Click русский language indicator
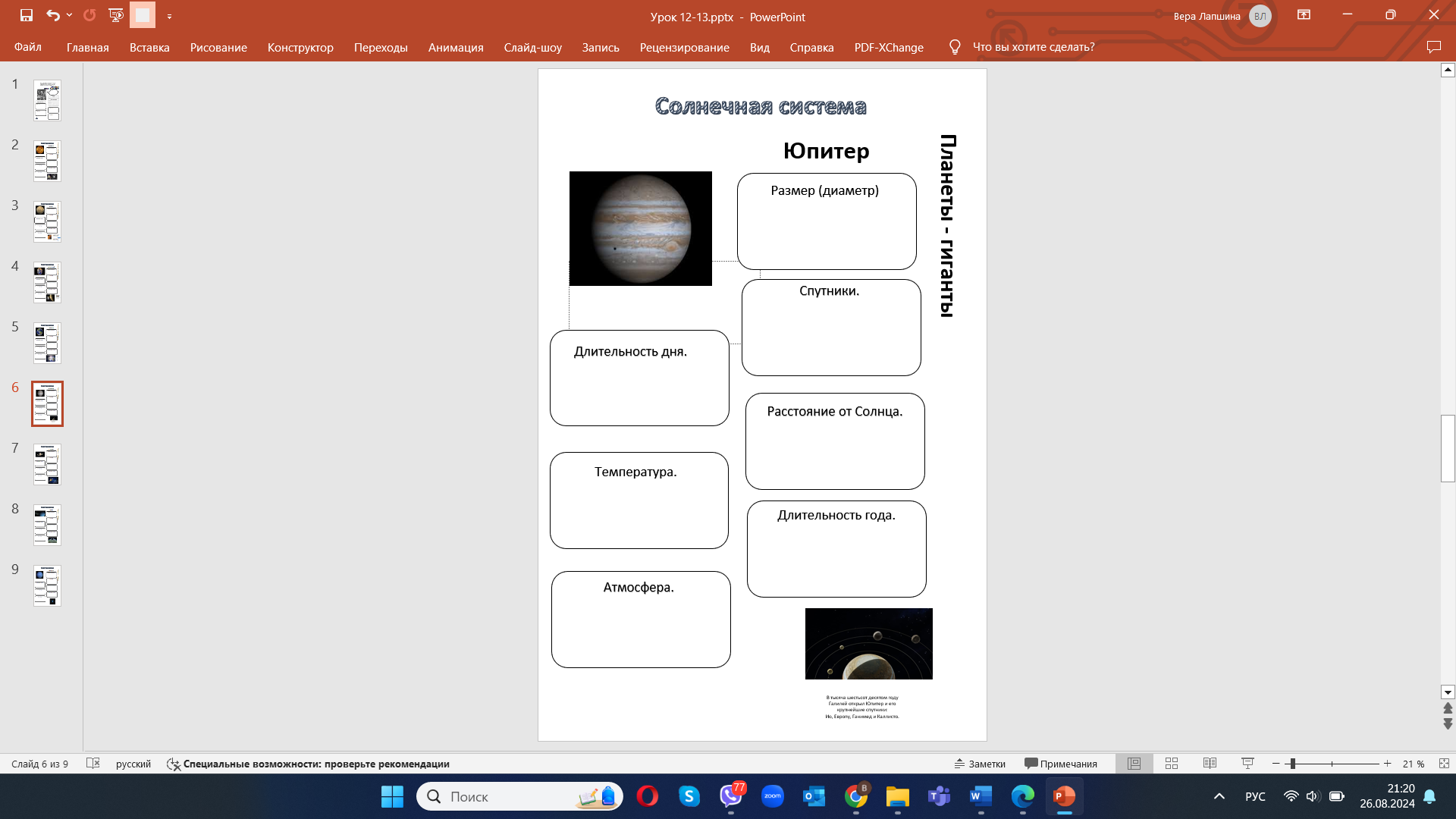Screen dimensions: 1456x819 click(133, 764)
